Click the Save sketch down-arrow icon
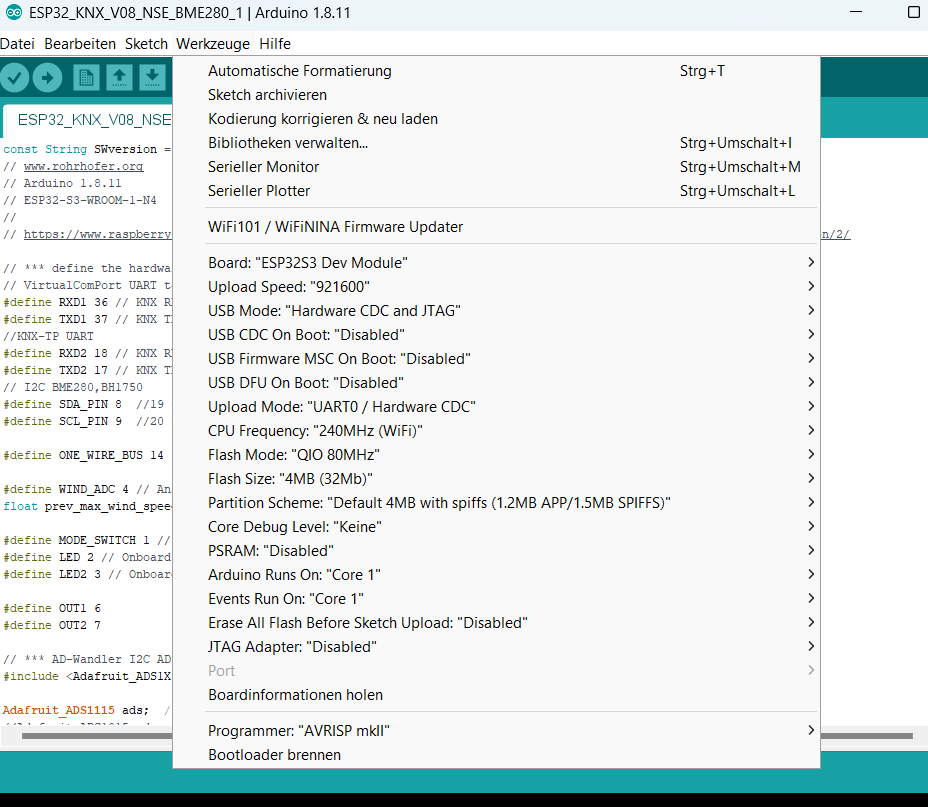The height and width of the screenshot is (807, 928). point(152,78)
